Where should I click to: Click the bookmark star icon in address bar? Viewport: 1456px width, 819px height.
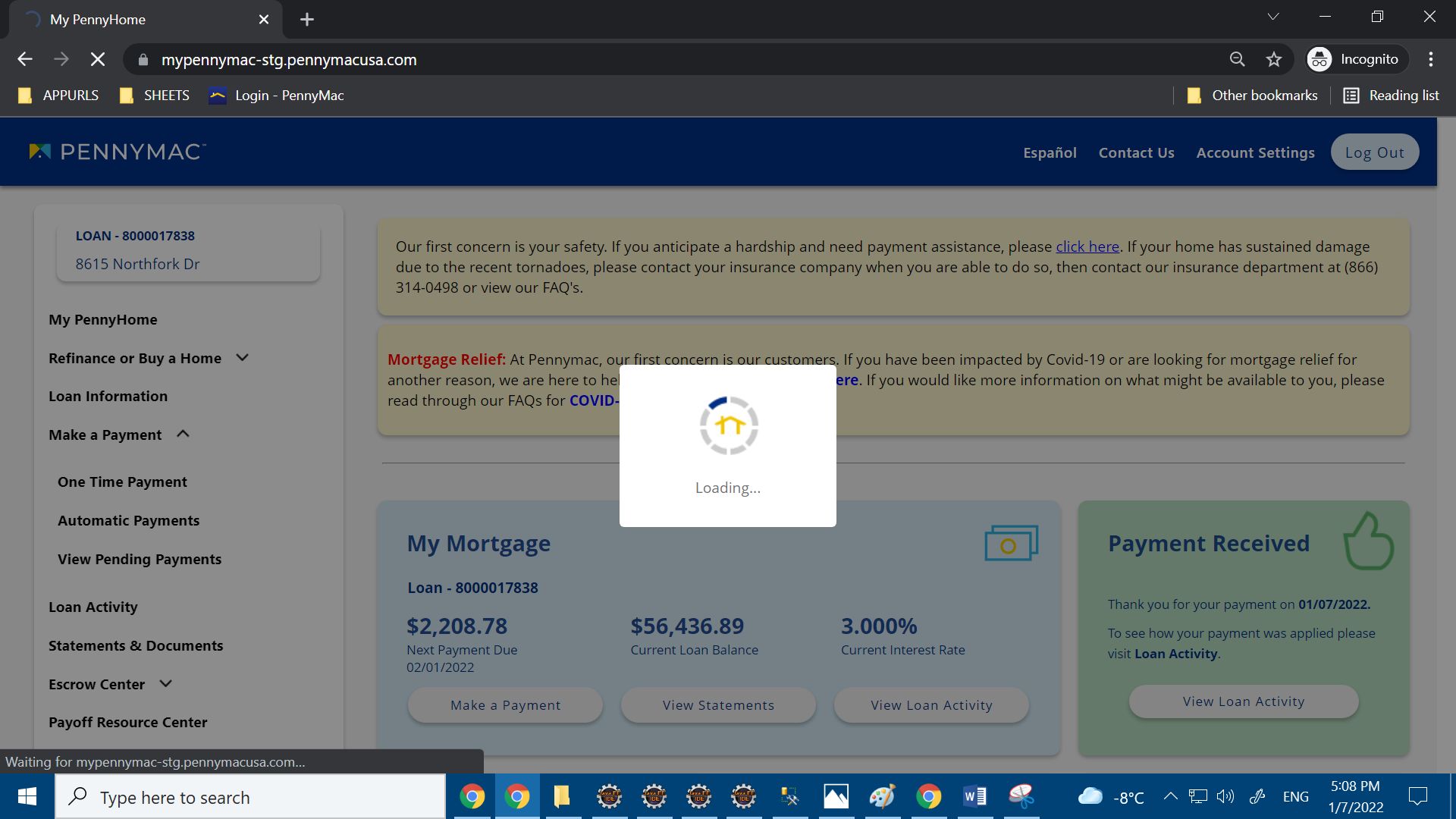1274,59
